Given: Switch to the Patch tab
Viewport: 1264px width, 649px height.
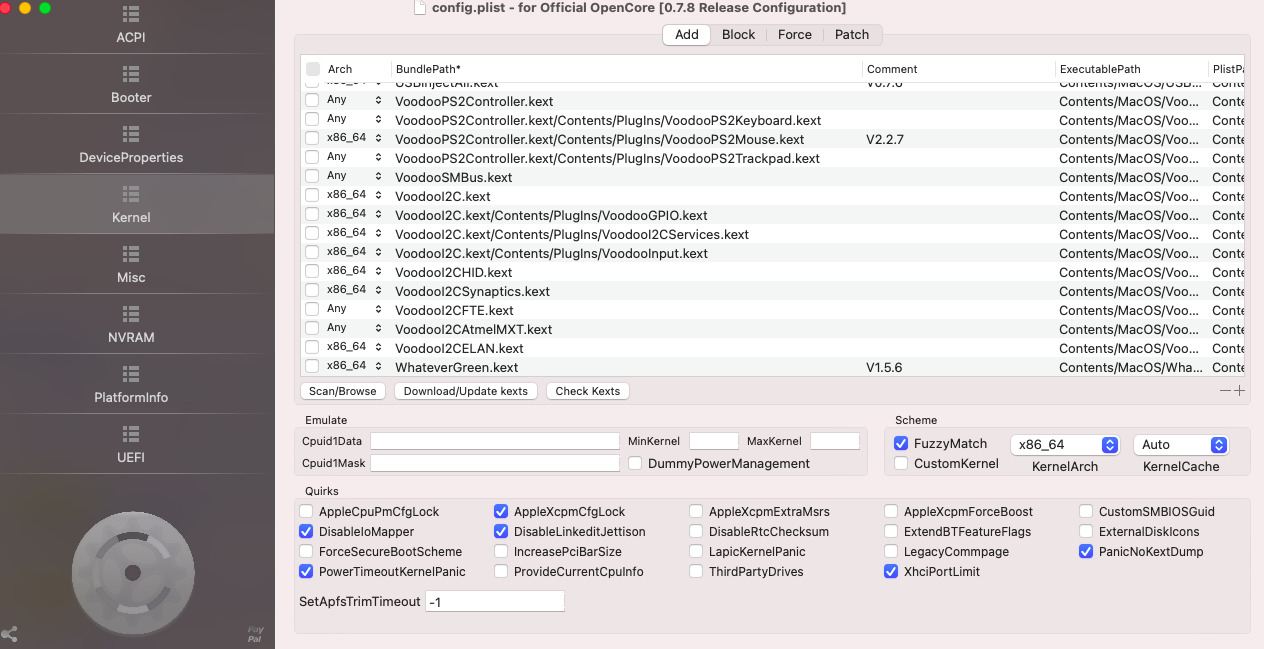Looking at the screenshot, I should tap(852, 34).
